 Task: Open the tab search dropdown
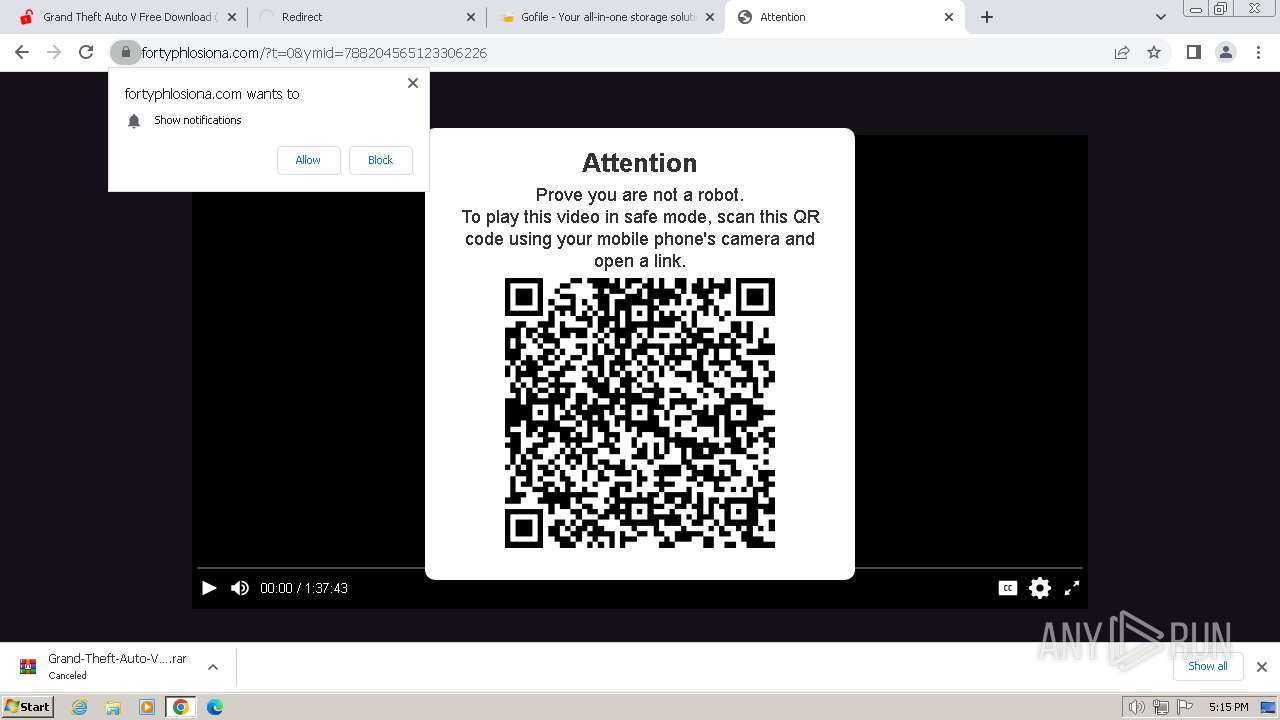[1160, 17]
